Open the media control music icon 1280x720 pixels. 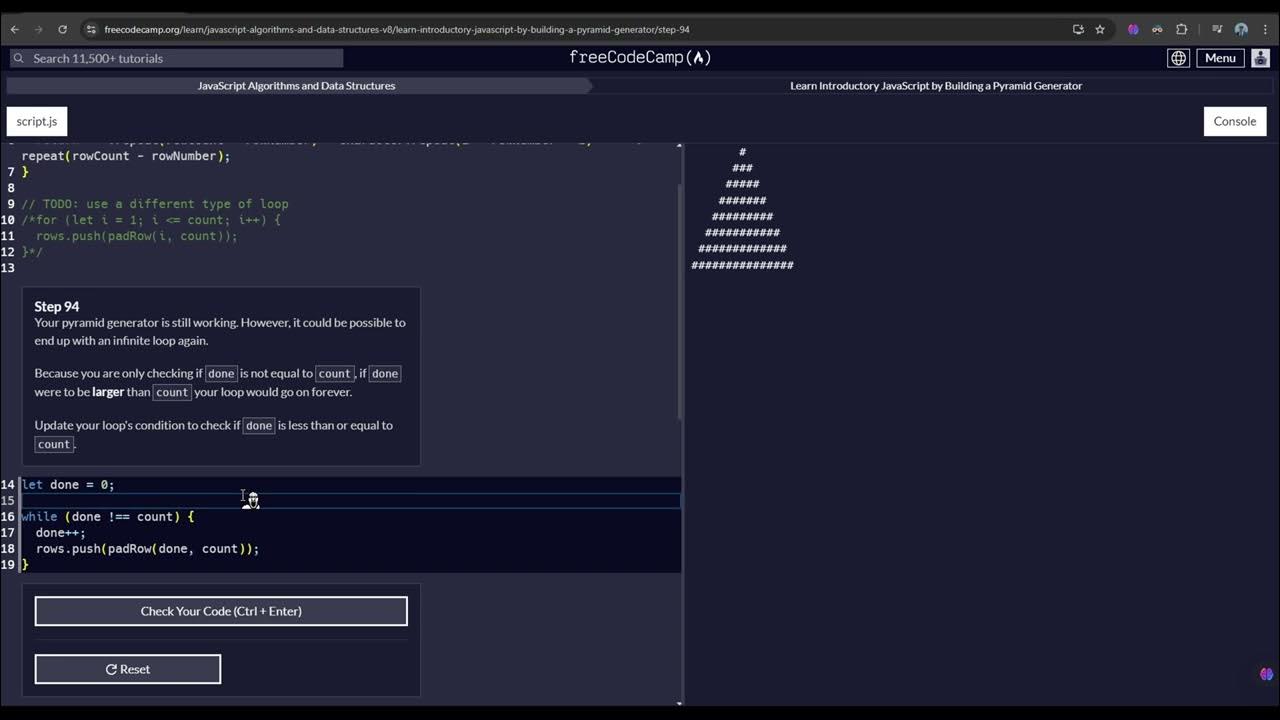click(1217, 29)
